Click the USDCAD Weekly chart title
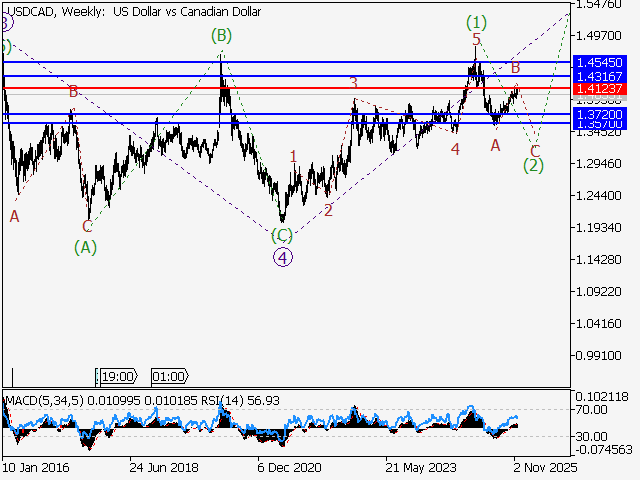Viewport: 640px width, 480px height. [133, 12]
